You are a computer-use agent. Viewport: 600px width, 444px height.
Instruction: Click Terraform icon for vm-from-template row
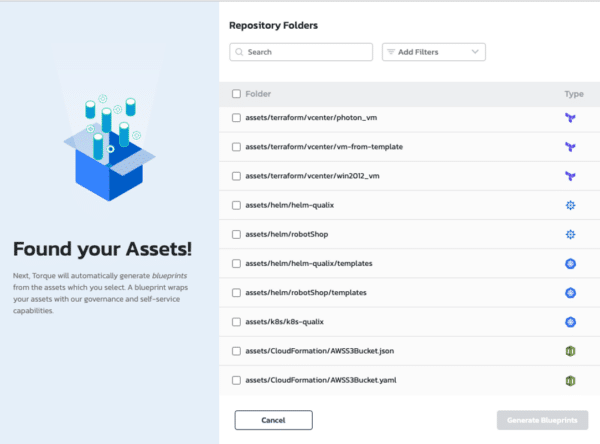pos(570,147)
